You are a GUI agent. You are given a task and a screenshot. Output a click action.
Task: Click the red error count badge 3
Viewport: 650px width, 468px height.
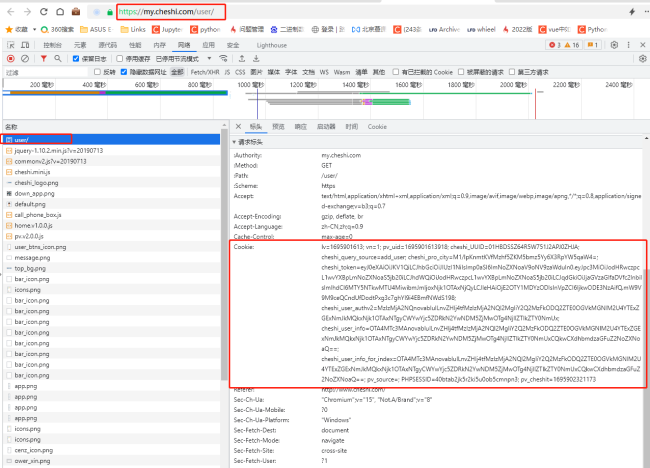[x=555, y=45]
